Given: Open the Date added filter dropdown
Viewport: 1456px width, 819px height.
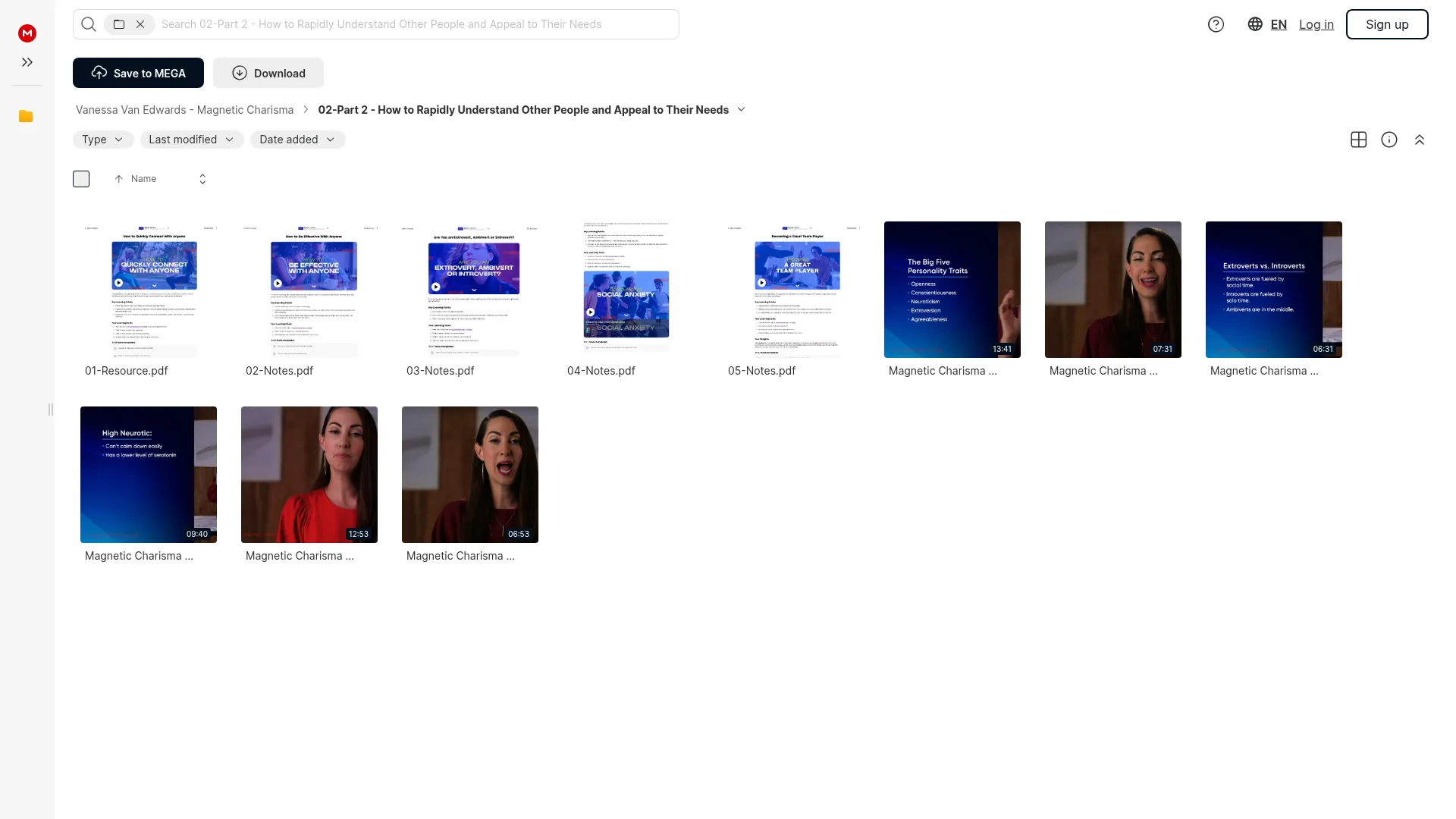Looking at the screenshot, I should tap(298, 140).
